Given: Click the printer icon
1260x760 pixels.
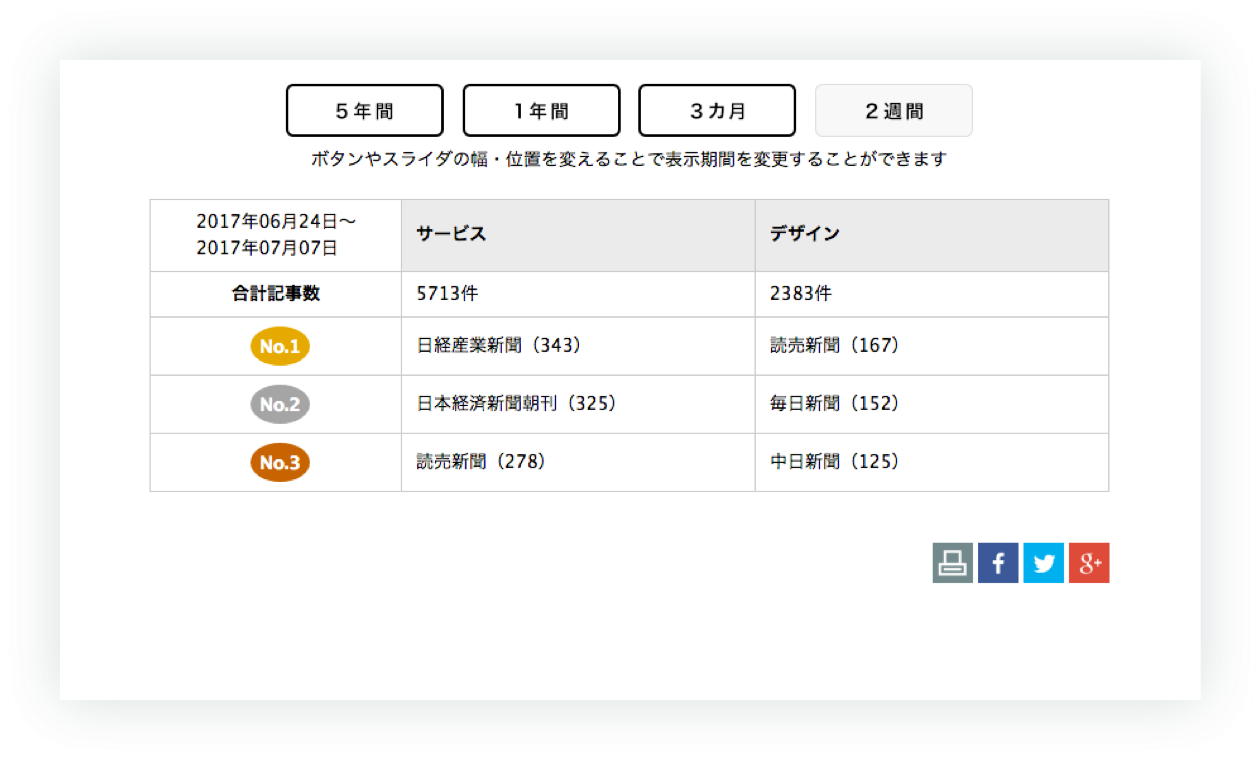Looking at the screenshot, I should (953, 563).
